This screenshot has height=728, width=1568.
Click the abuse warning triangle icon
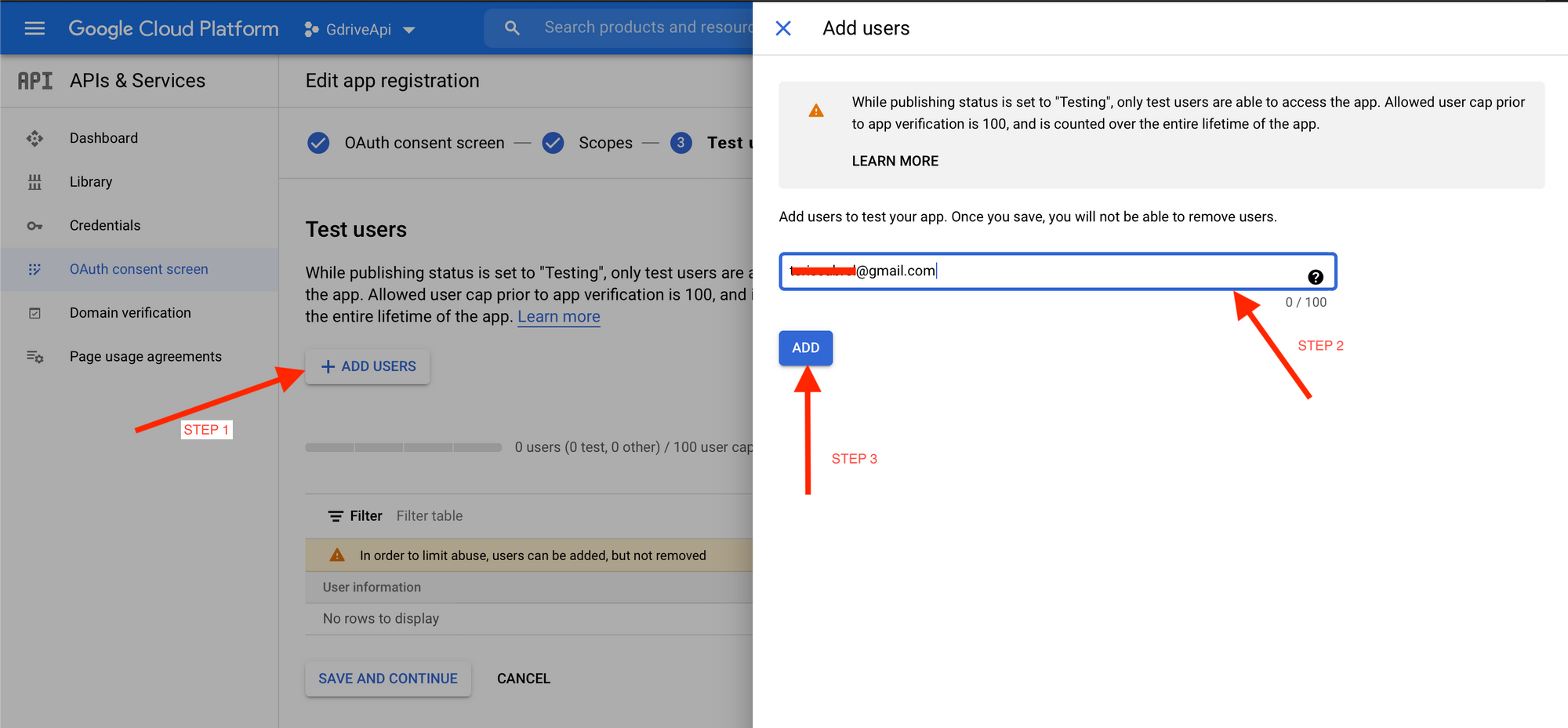337,555
